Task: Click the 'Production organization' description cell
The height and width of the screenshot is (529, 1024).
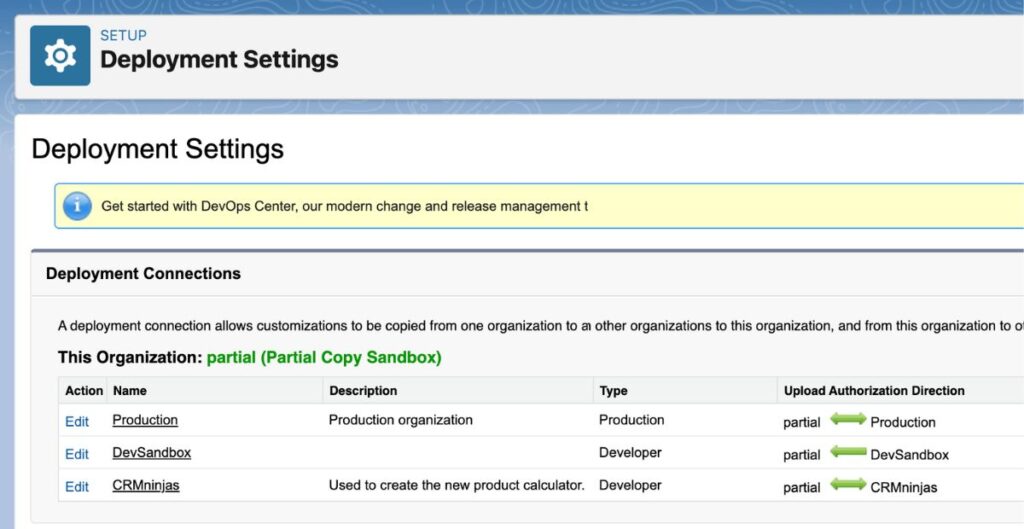Action: click(x=400, y=420)
